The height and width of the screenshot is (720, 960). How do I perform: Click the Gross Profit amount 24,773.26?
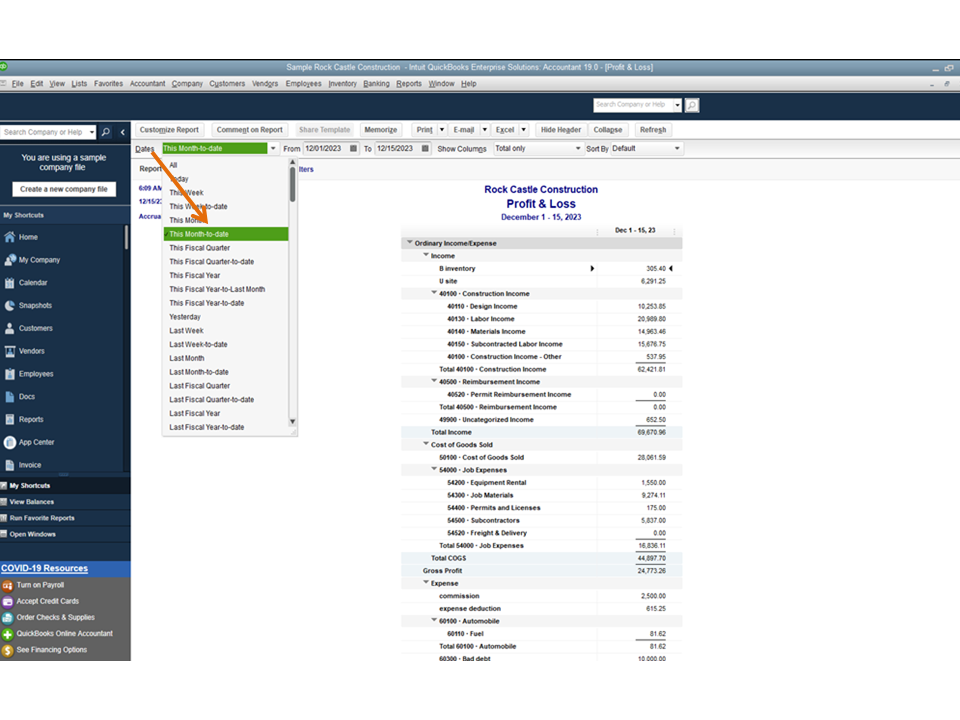pos(651,571)
